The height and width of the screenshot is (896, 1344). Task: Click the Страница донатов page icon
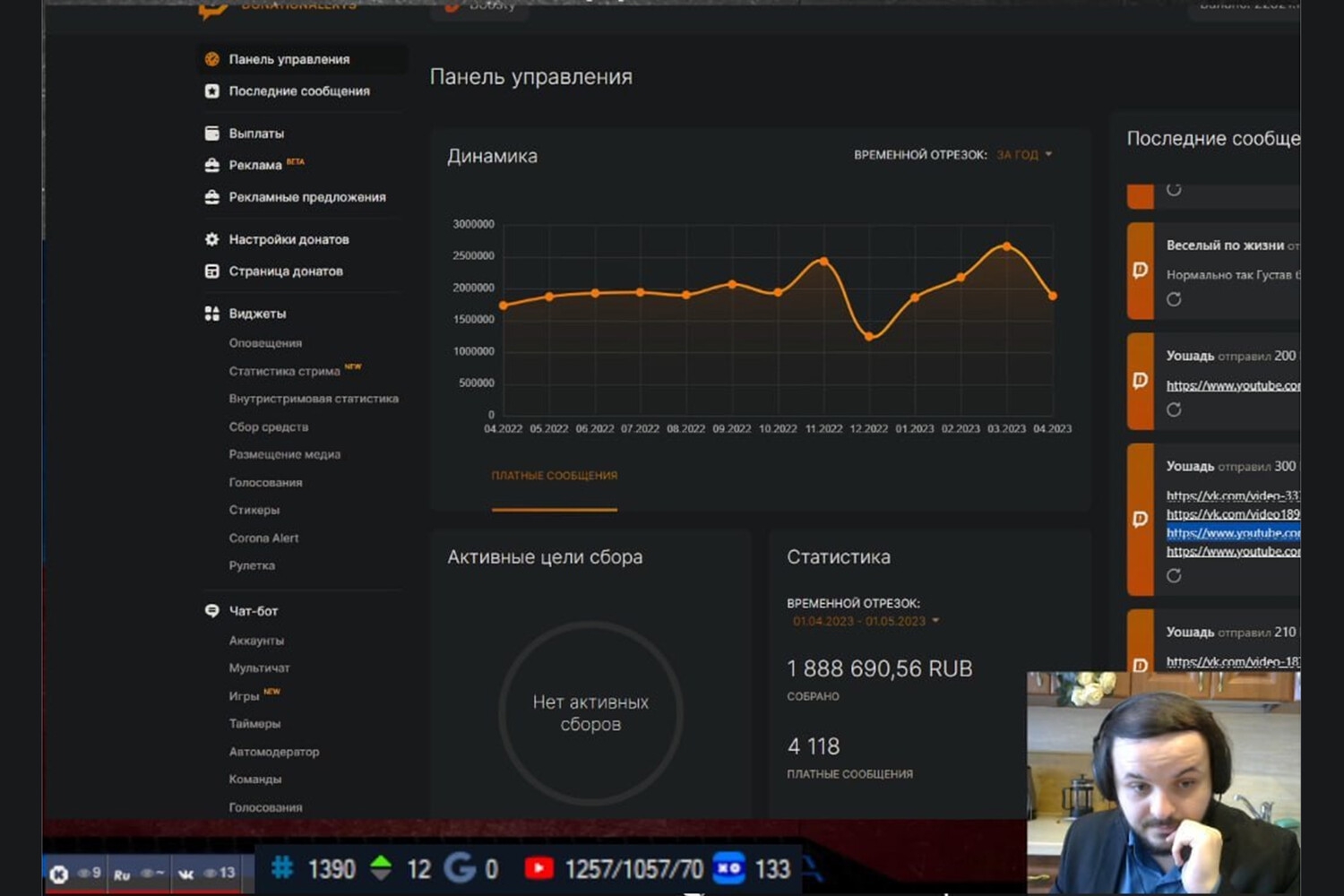pyautogui.click(x=212, y=271)
